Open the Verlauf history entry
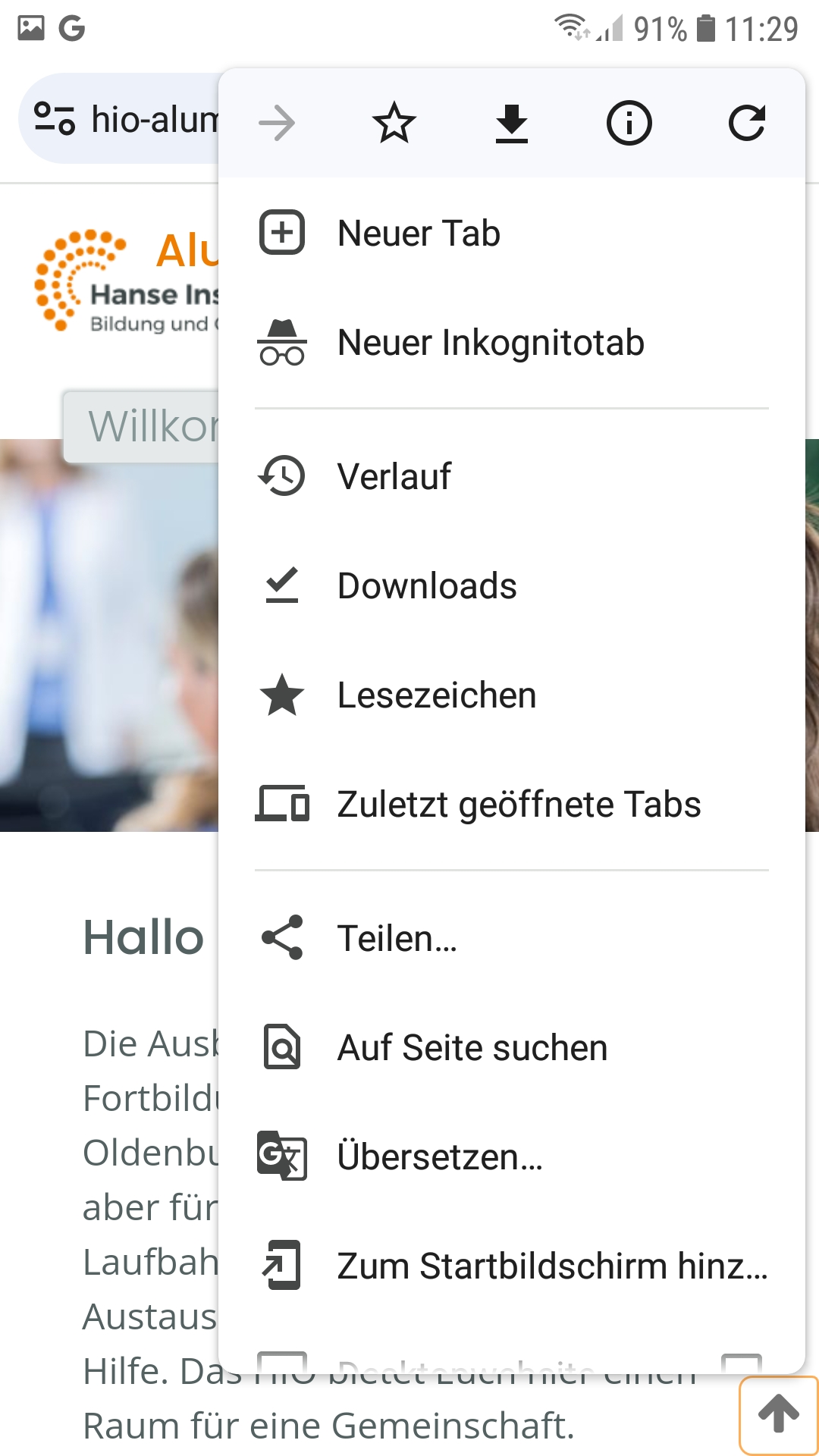 (394, 476)
